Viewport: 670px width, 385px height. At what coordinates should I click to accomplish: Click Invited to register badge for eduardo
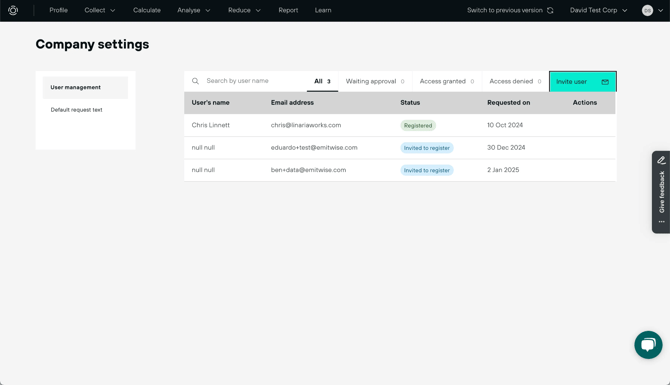(x=427, y=148)
